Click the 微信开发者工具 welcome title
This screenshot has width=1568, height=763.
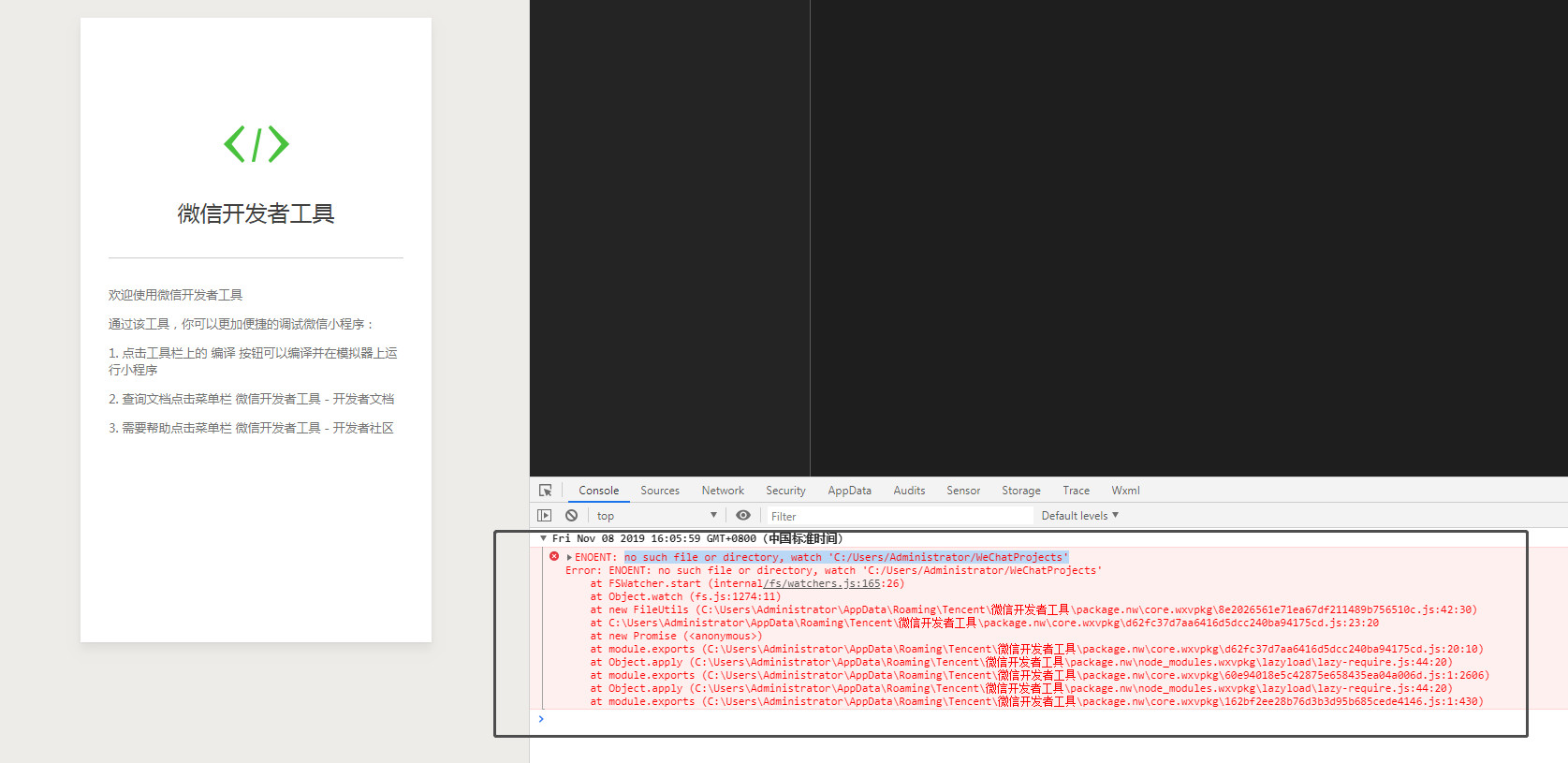point(256,213)
